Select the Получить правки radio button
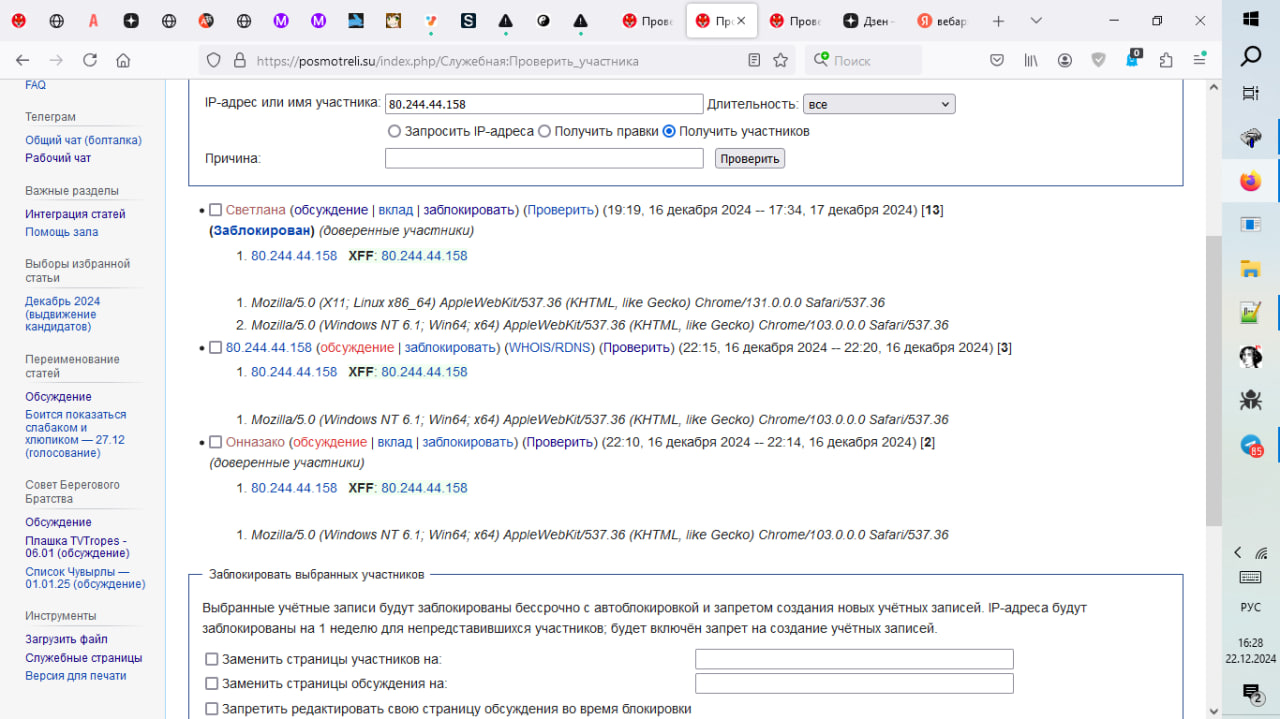The height and width of the screenshot is (719, 1280). click(x=544, y=131)
